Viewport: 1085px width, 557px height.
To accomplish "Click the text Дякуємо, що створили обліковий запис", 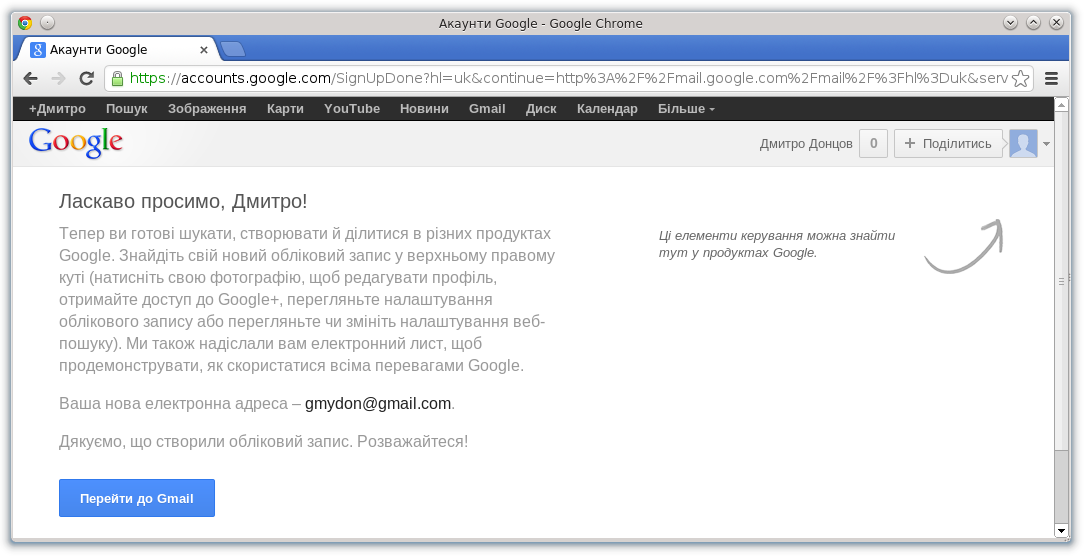I will 206,441.
